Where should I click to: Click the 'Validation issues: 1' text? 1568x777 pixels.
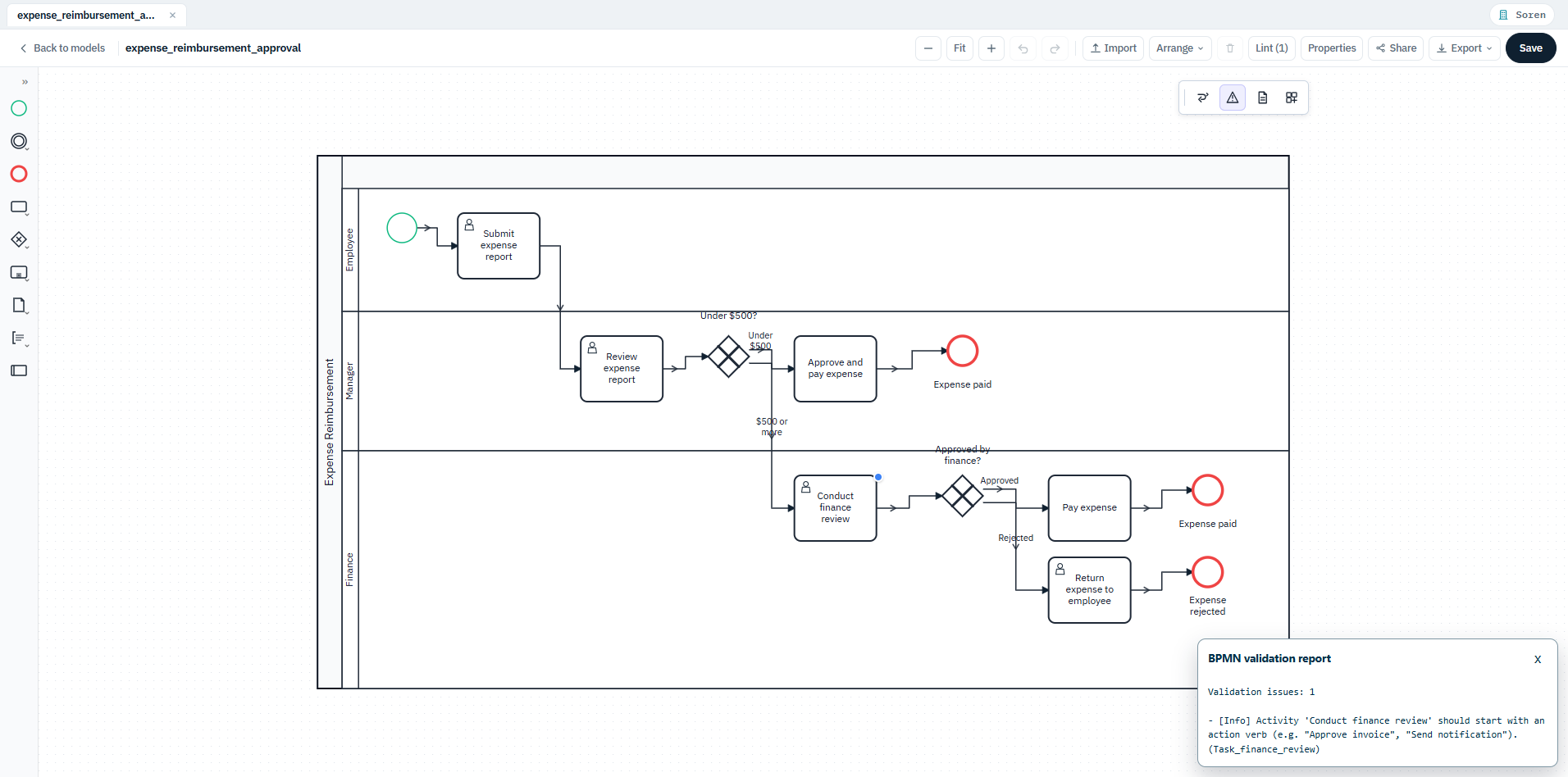[x=1261, y=693]
